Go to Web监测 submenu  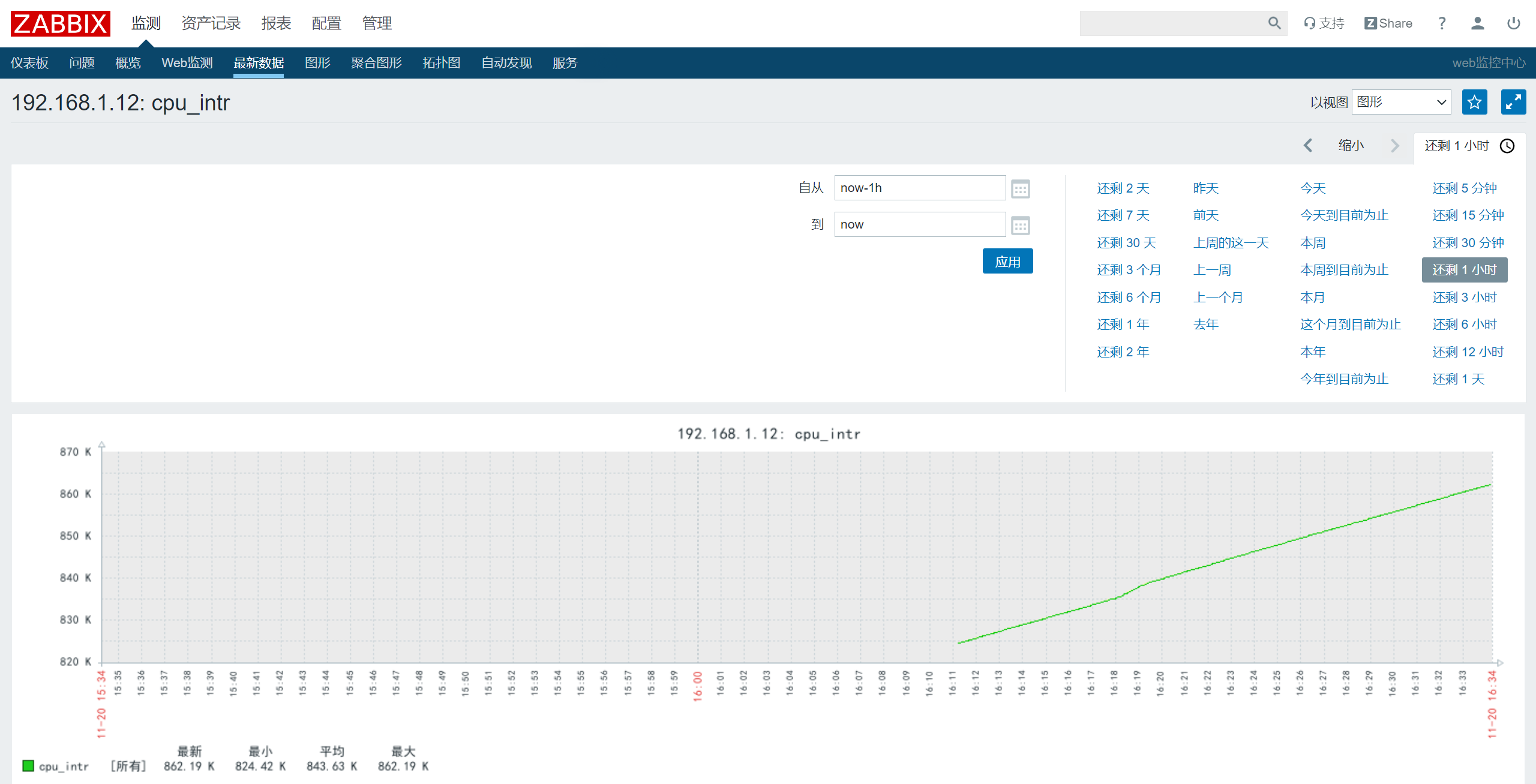coord(187,63)
